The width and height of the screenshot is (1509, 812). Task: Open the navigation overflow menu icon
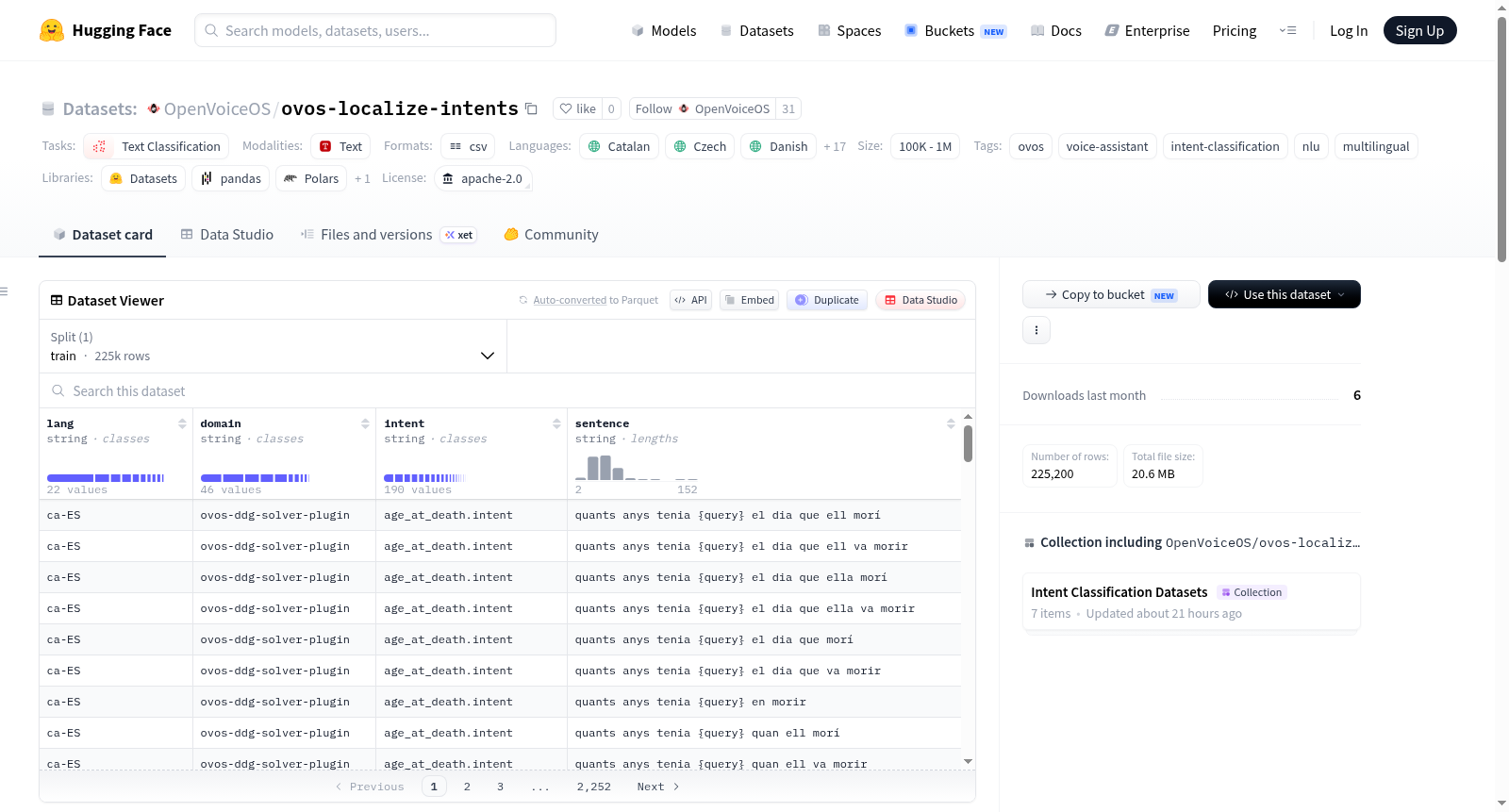pos(1287,31)
